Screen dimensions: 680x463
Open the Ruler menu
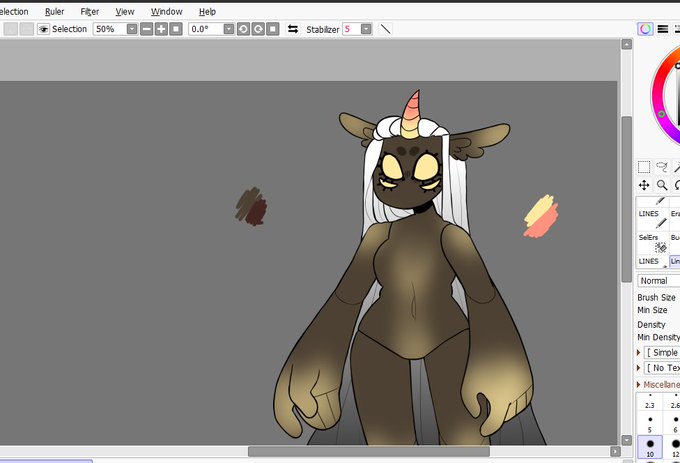55,12
